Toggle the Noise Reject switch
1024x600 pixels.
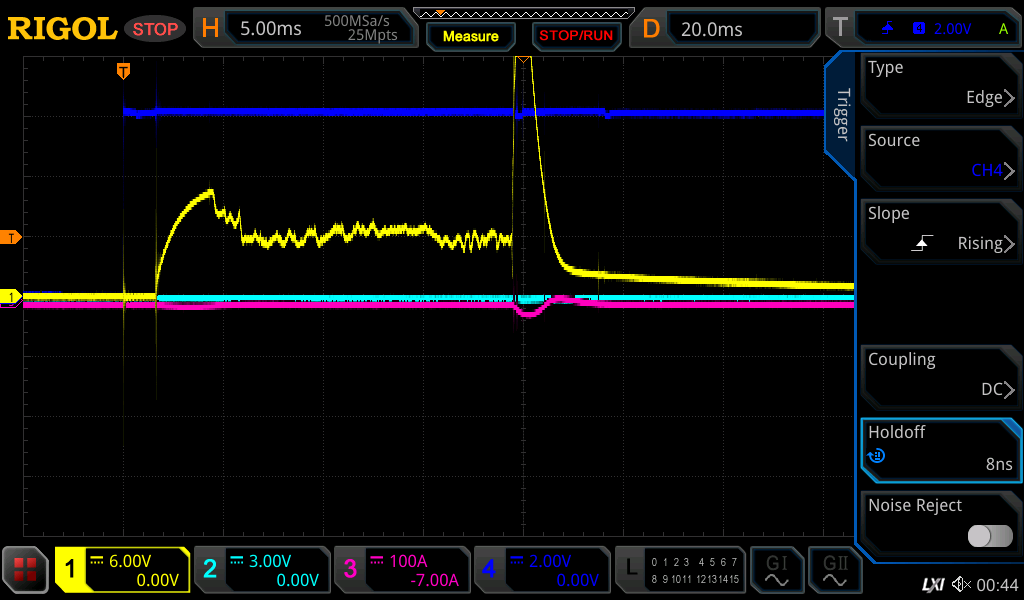pos(990,536)
